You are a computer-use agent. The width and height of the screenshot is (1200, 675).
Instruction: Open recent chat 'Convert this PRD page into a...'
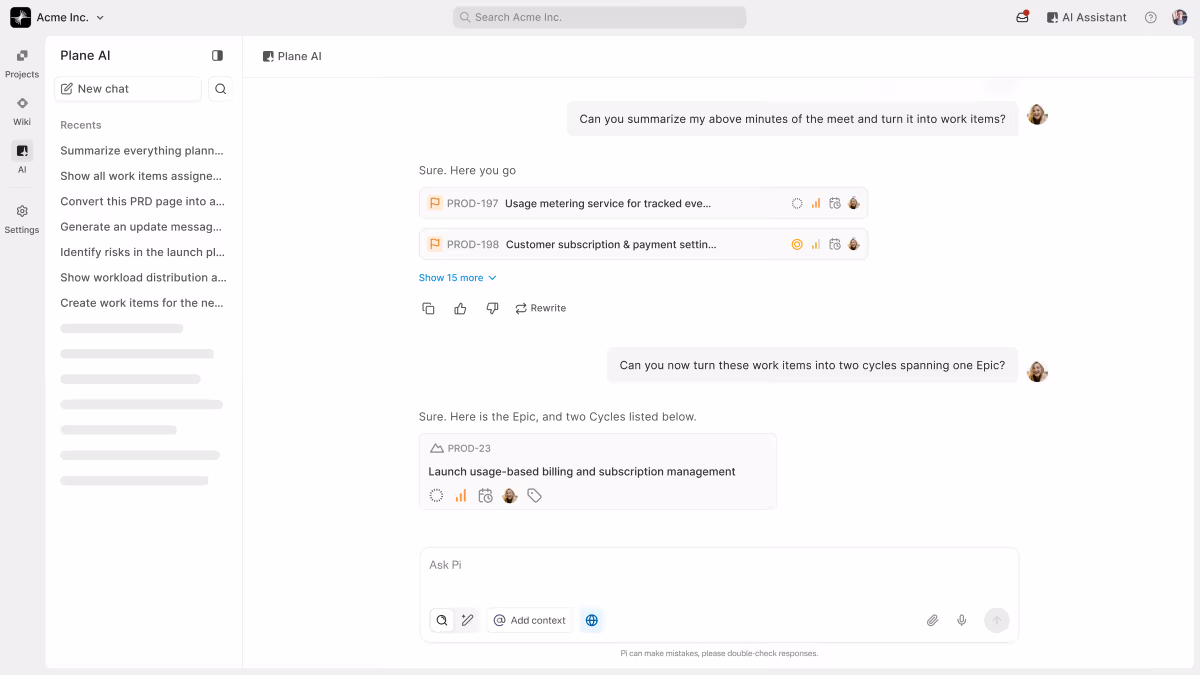point(142,201)
